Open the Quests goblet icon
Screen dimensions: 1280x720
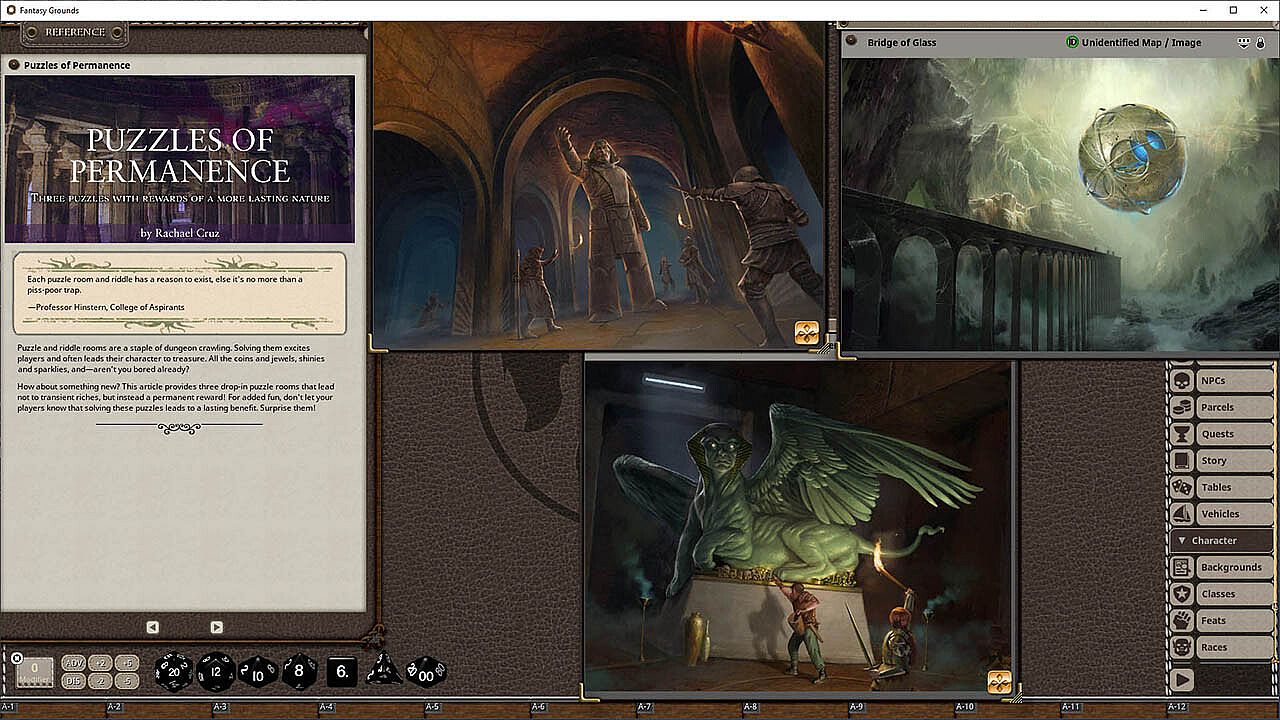[x=1181, y=434]
